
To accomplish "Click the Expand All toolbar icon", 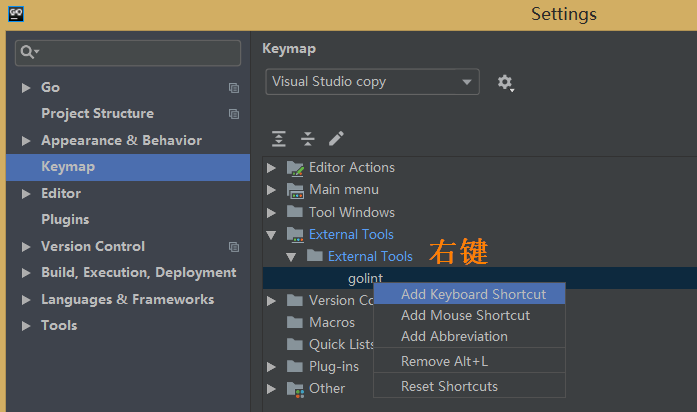I will point(279,139).
